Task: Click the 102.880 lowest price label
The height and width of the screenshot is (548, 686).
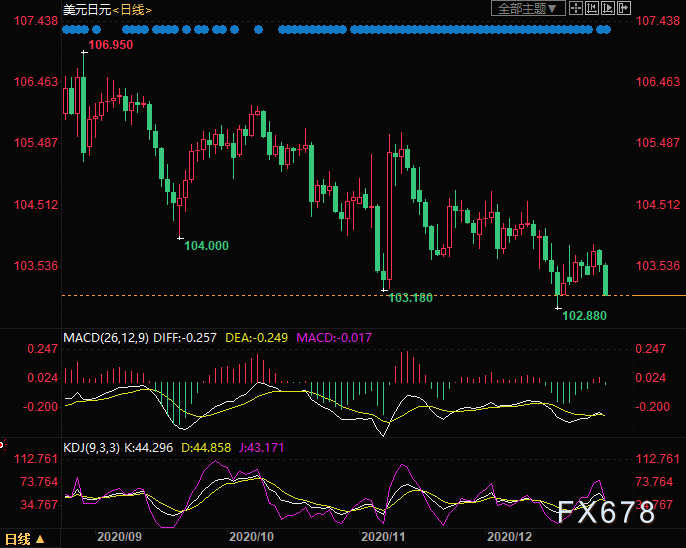Action: pos(585,315)
